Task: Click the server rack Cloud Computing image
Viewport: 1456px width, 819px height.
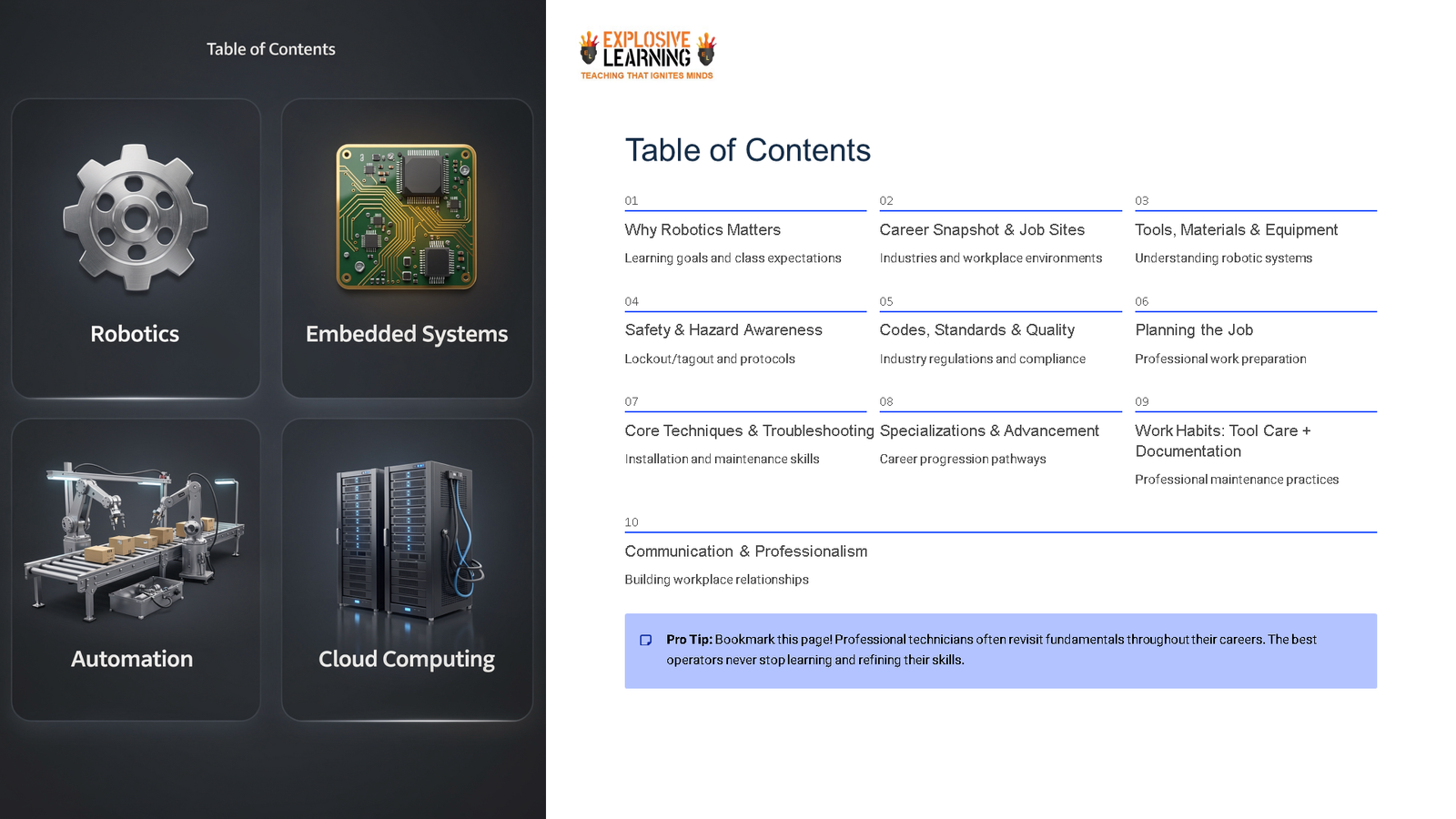Action: 407,540
